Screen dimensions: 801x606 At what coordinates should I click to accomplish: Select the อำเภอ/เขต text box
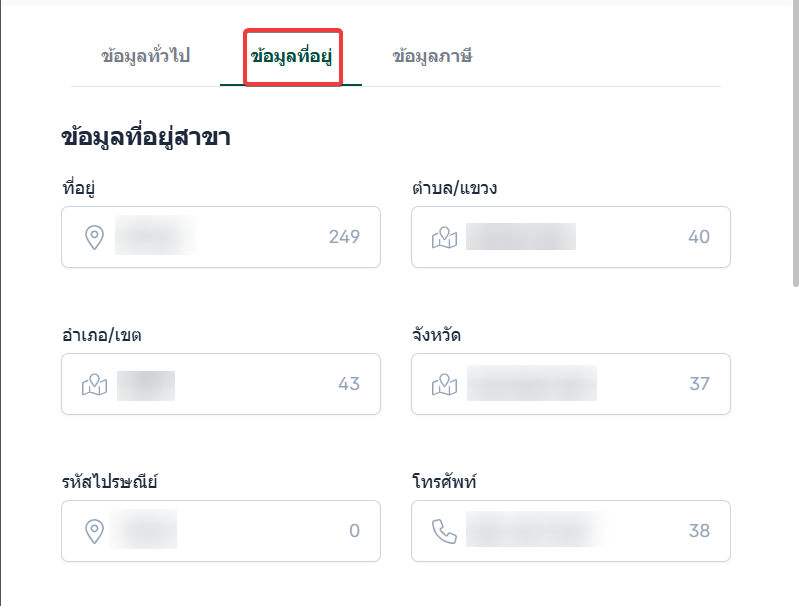250,384
